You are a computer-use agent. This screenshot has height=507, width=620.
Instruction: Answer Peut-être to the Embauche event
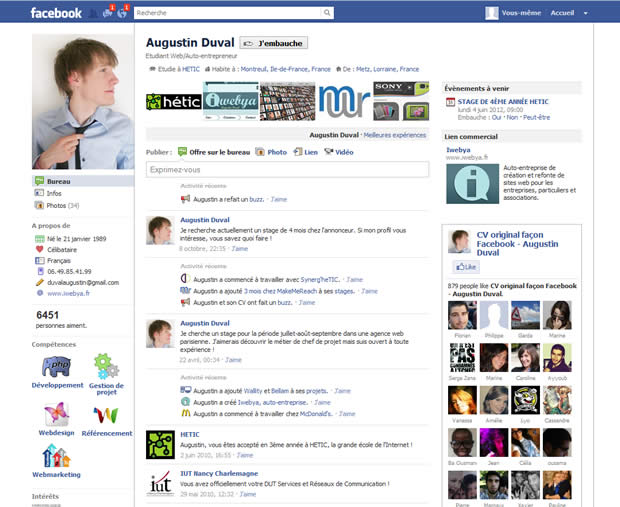pyautogui.click(x=537, y=117)
